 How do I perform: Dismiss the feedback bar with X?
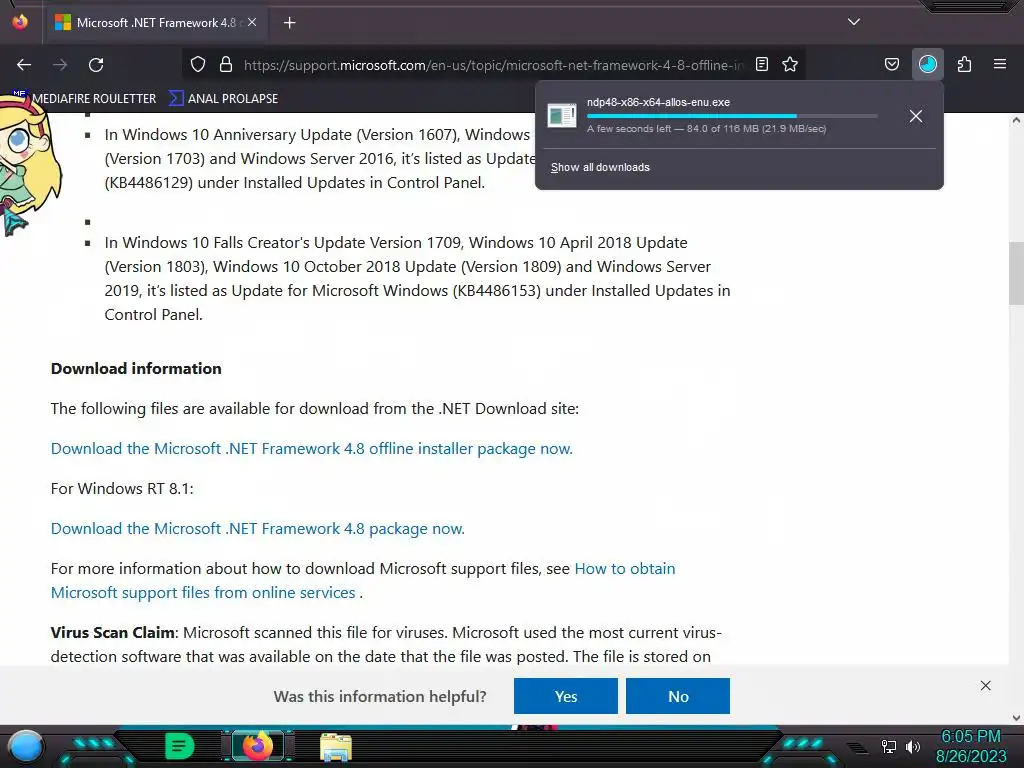(x=985, y=686)
